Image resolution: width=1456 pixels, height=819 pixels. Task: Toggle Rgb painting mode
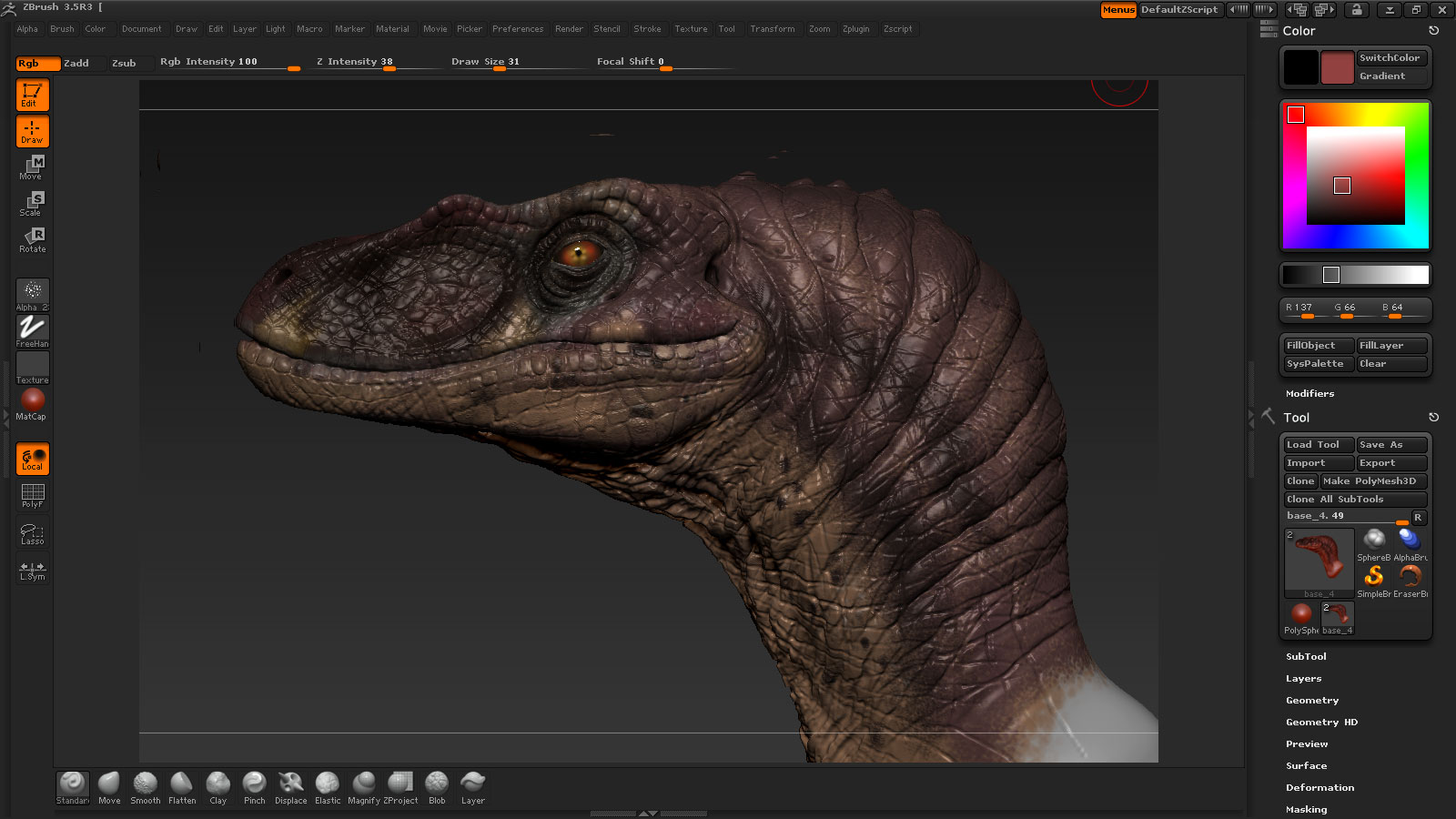point(37,63)
